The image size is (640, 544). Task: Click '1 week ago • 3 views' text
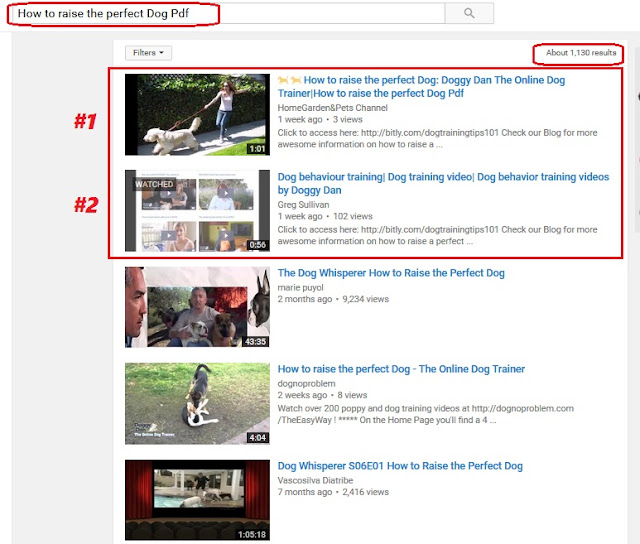(x=320, y=120)
